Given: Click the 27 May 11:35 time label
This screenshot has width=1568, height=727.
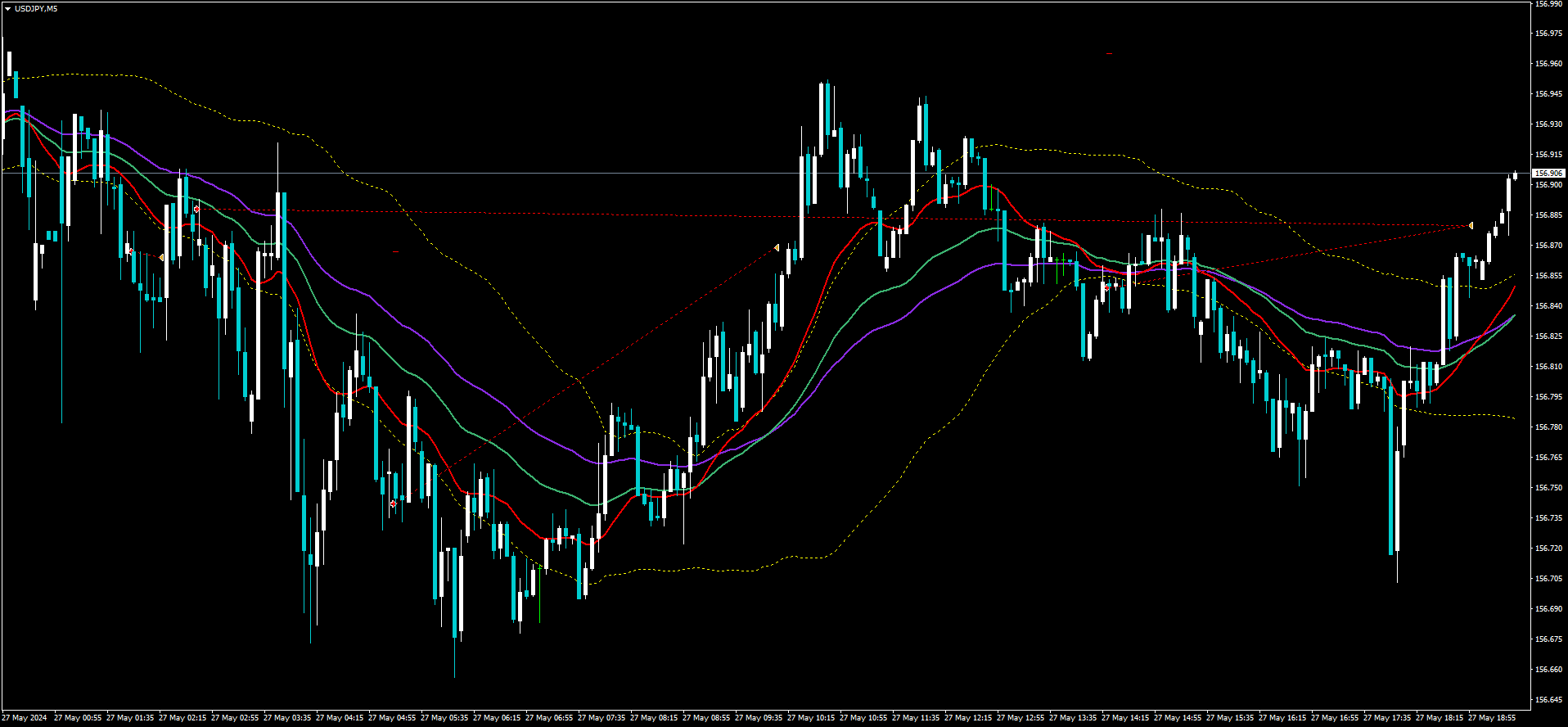Looking at the screenshot, I should tap(916, 718).
